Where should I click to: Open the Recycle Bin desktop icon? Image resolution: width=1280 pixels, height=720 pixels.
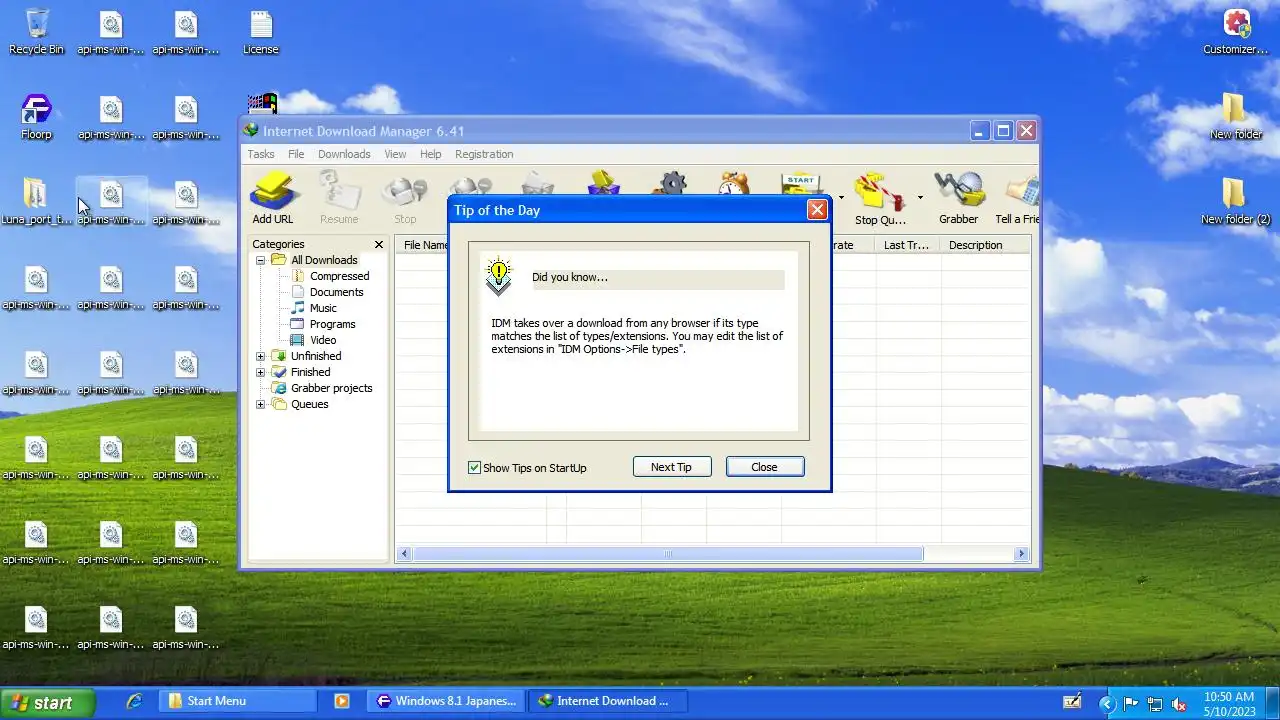pos(37,31)
